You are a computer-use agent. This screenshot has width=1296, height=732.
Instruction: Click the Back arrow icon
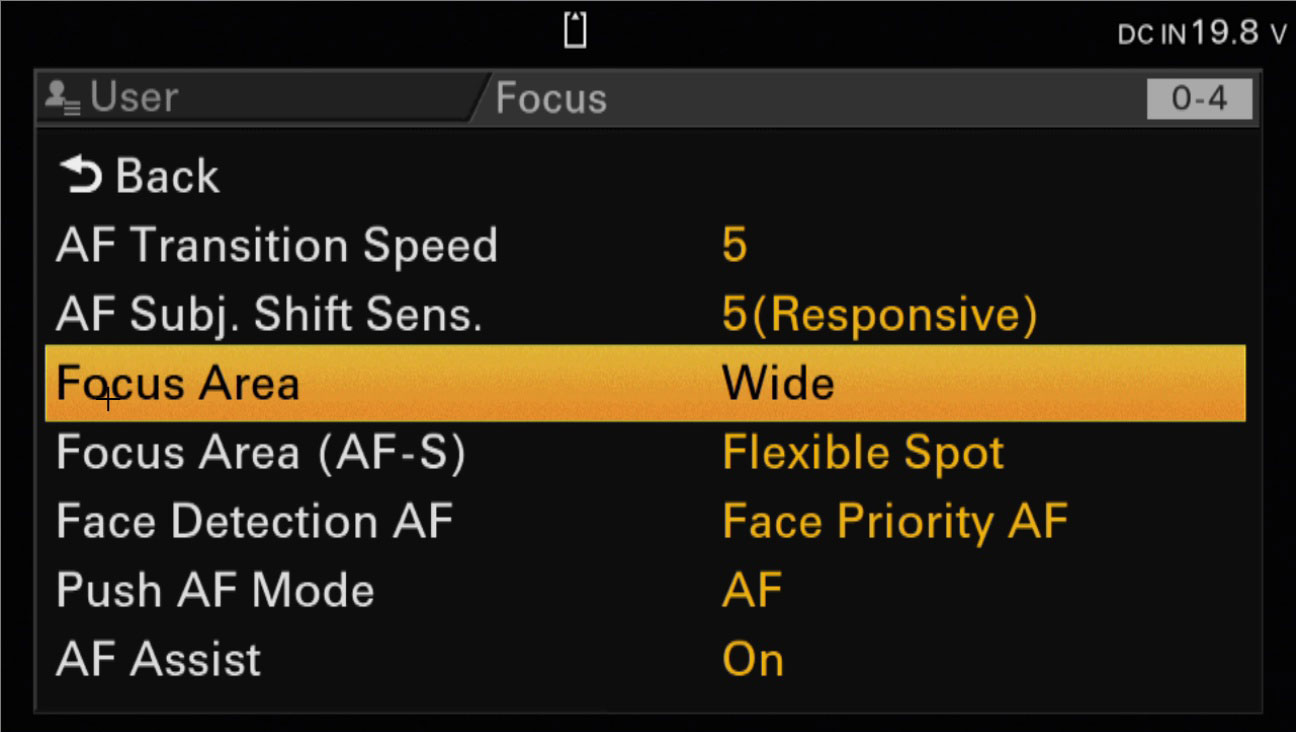tap(81, 176)
